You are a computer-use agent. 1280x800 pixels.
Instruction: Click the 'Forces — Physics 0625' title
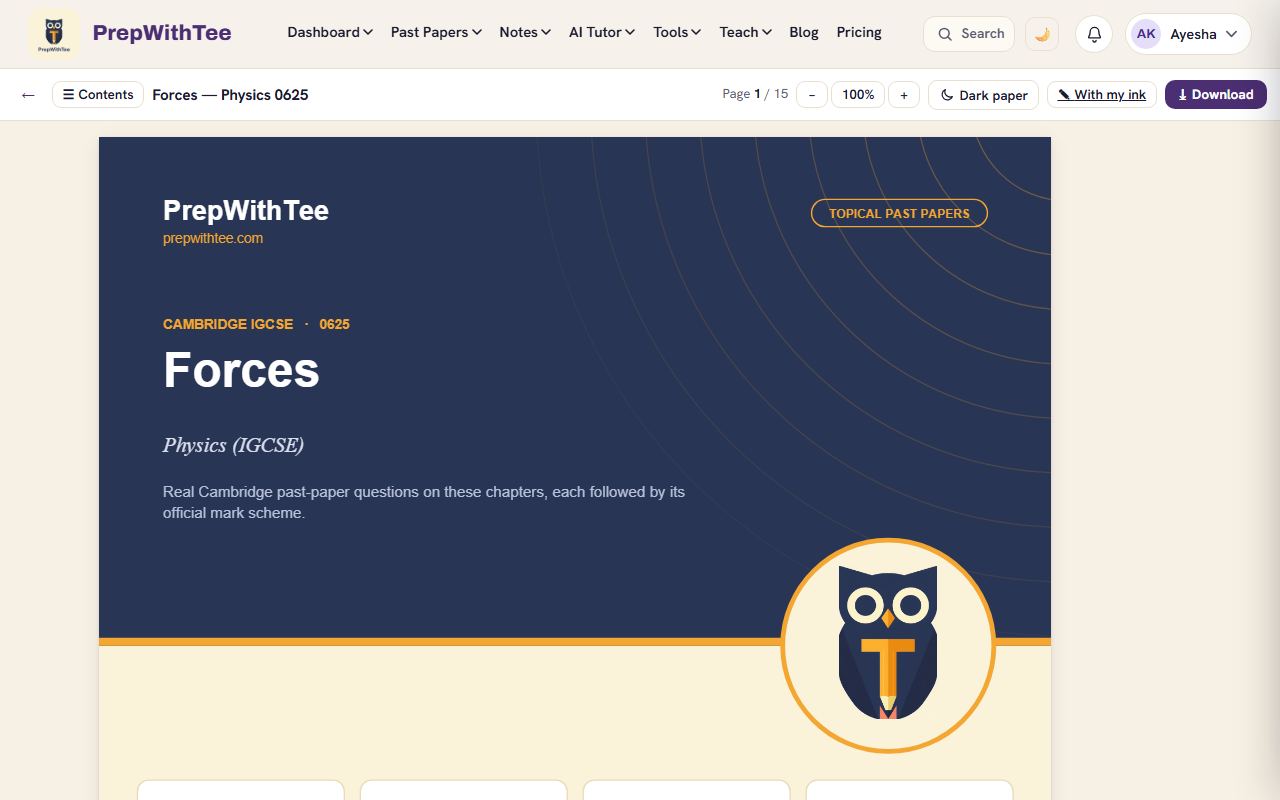[x=230, y=95]
